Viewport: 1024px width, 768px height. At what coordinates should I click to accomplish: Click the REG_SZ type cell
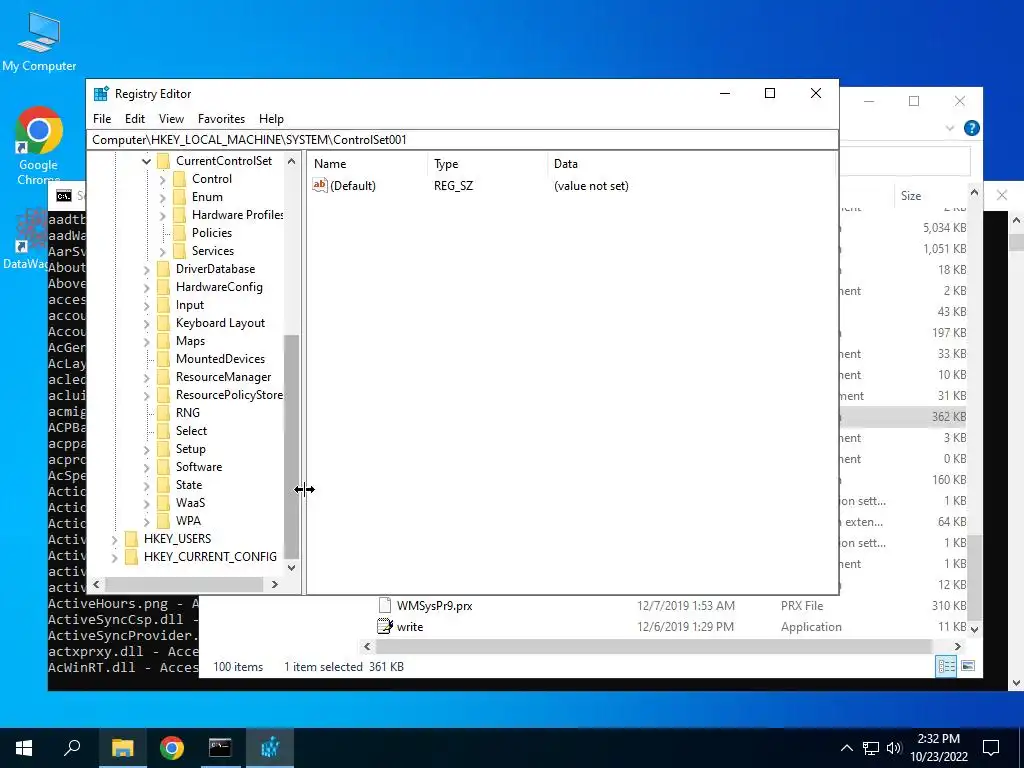(x=453, y=186)
